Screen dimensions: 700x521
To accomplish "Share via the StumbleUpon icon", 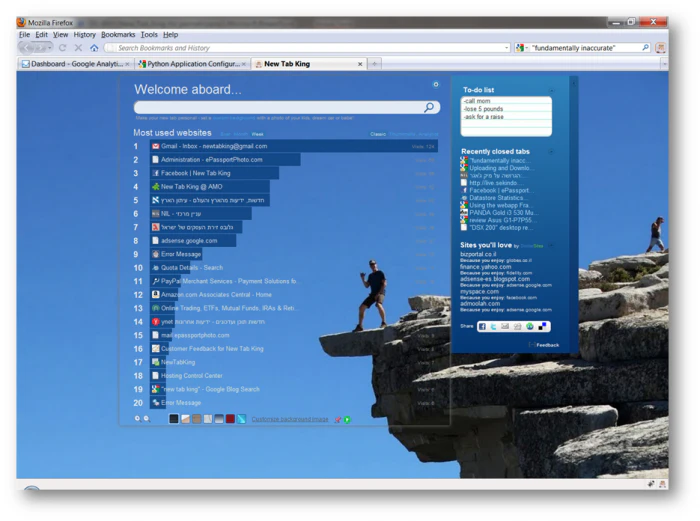I will pyautogui.click(x=529, y=327).
